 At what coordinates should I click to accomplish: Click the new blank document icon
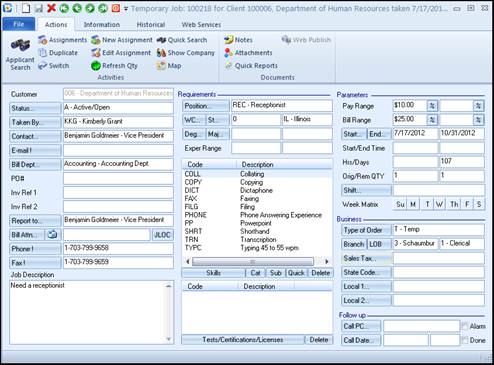point(26,8)
